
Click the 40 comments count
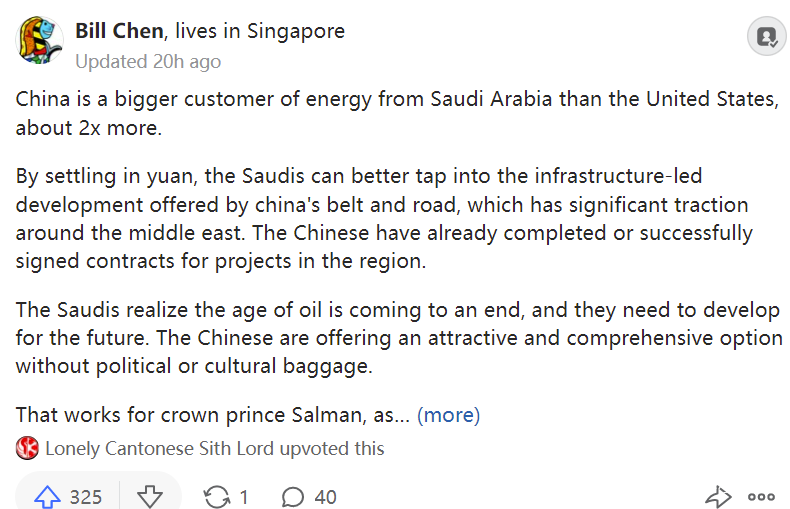point(325,497)
